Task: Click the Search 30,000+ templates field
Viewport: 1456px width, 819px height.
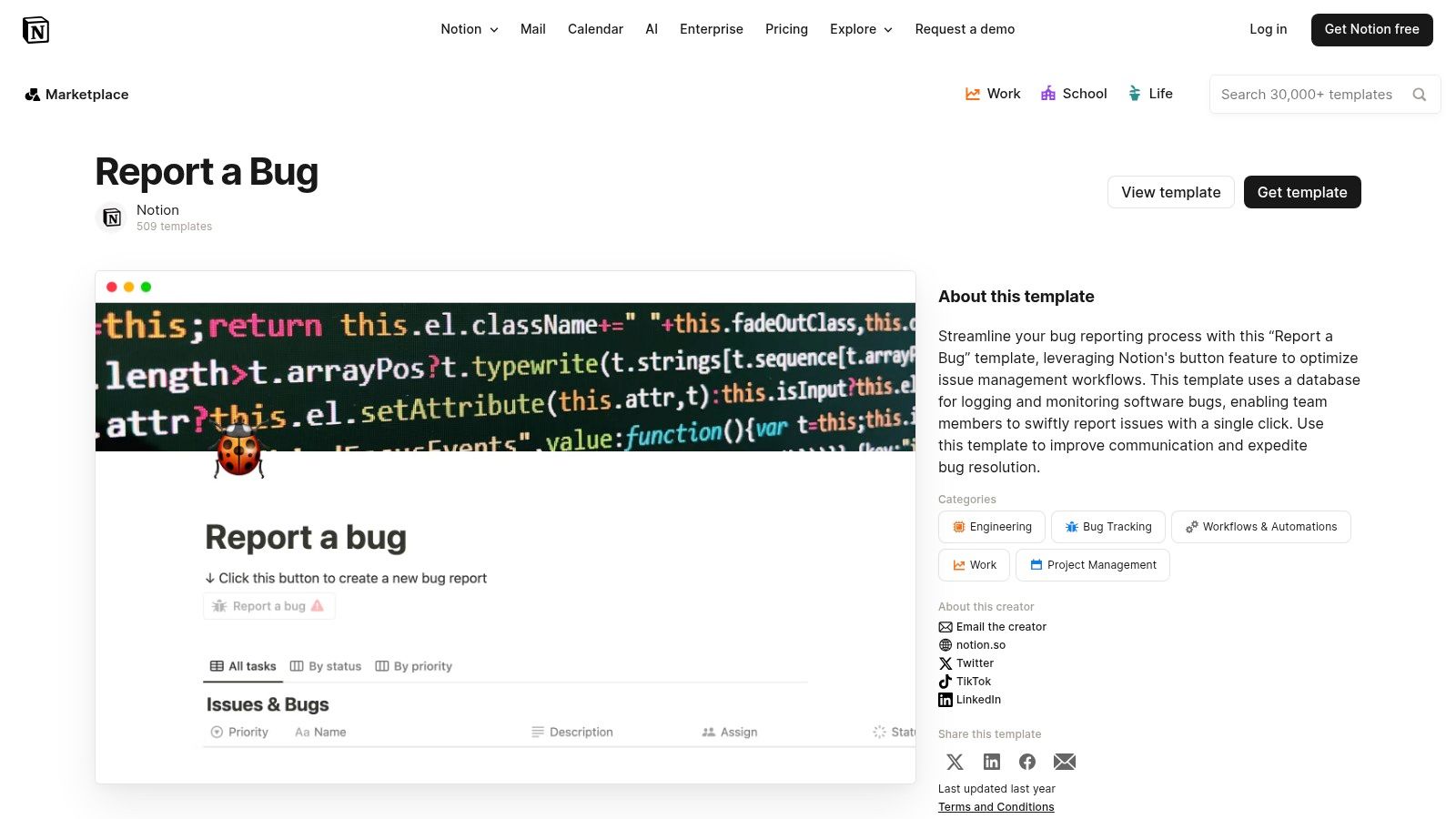Action: click(x=1308, y=94)
